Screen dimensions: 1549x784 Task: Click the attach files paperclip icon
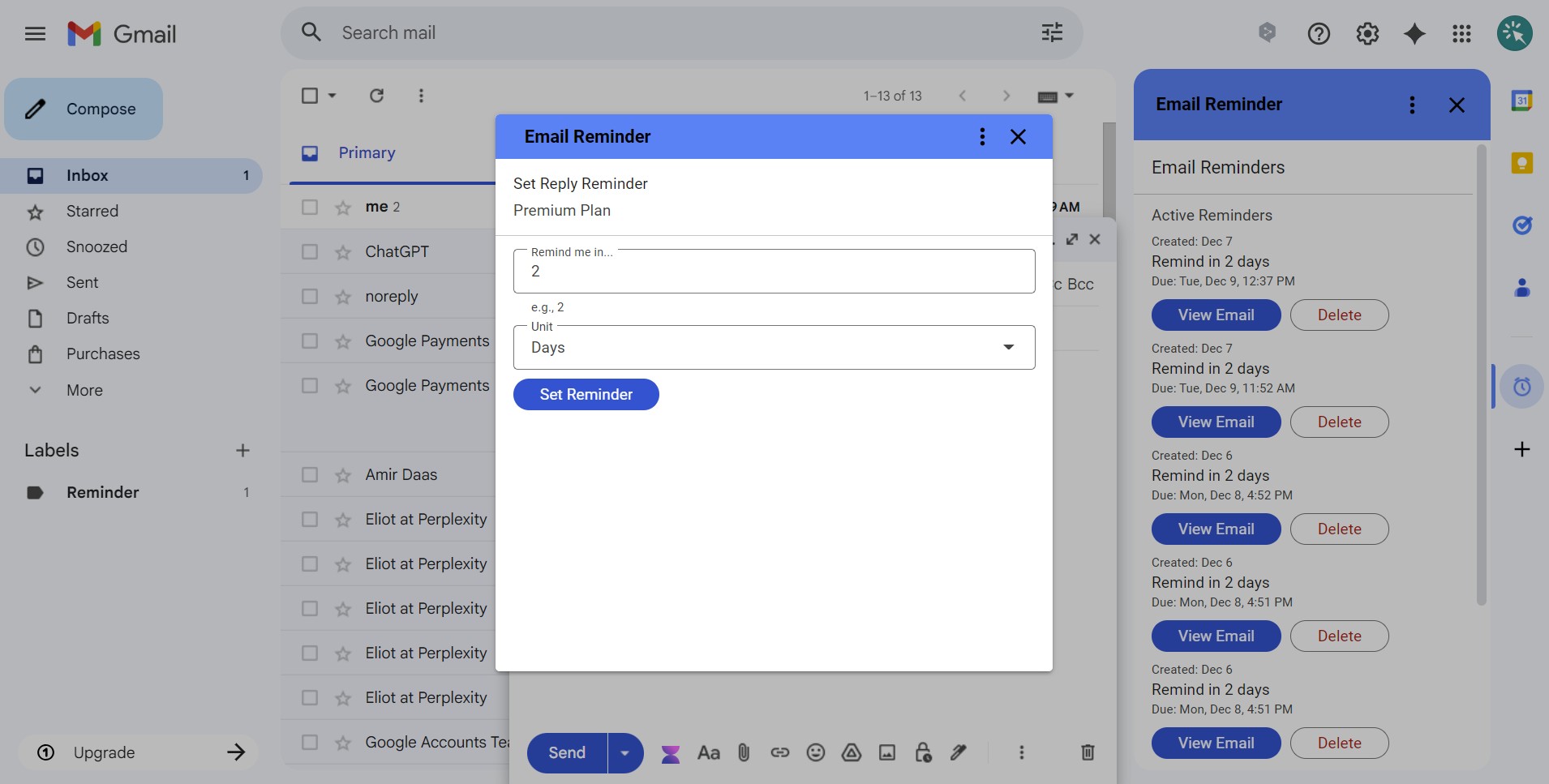point(744,752)
